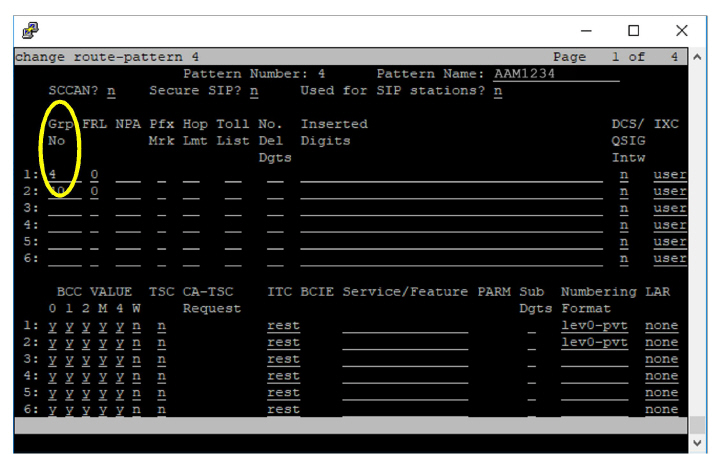Click BCC value 0 in lower row 1
Image resolution: width=720 pixels, height=454 pixels.
pos(52,326)
